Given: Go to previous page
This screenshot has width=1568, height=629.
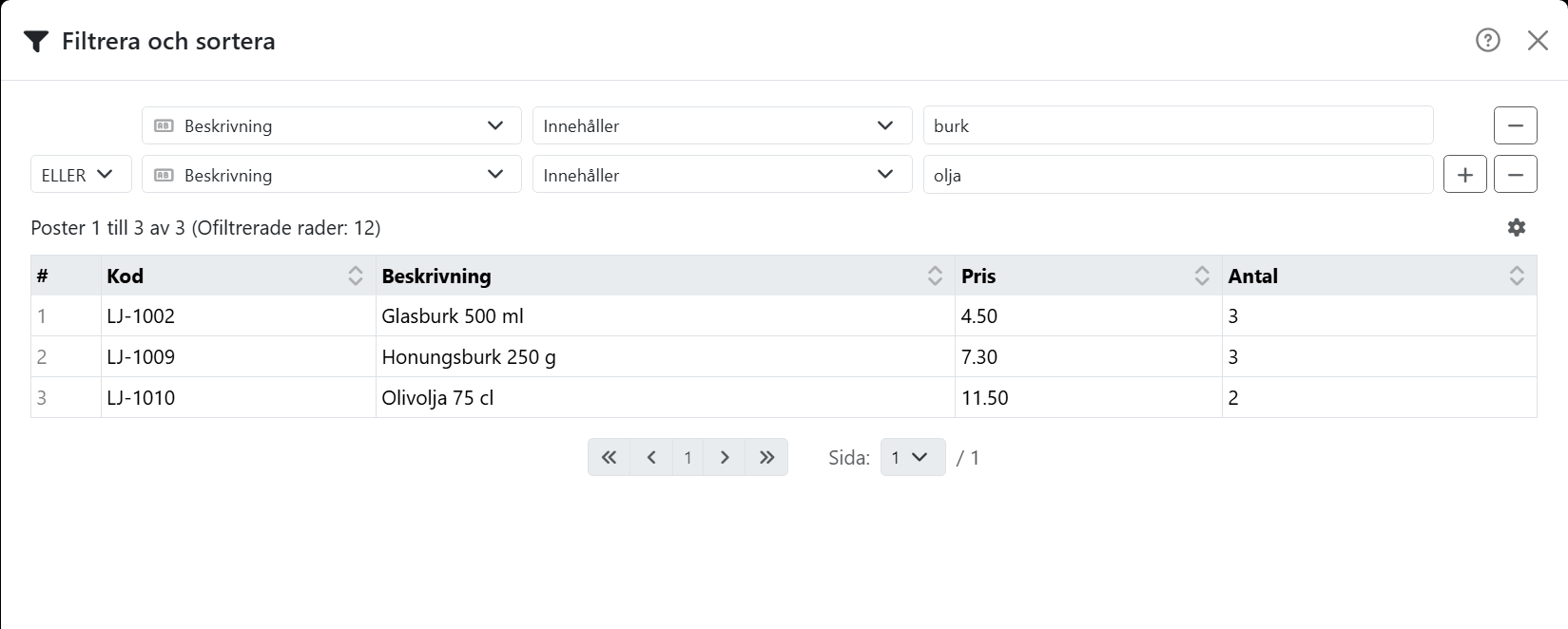Looking at the screenshot, I should pos(651,457).
